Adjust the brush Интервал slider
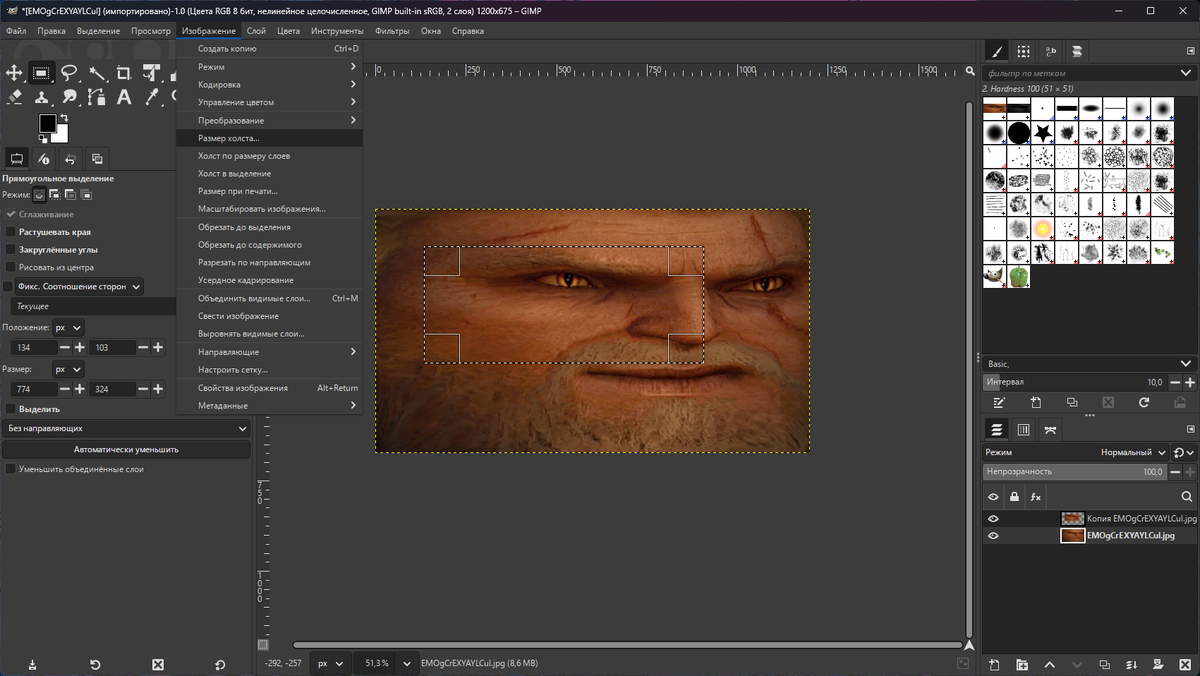 coord(1075,382)
